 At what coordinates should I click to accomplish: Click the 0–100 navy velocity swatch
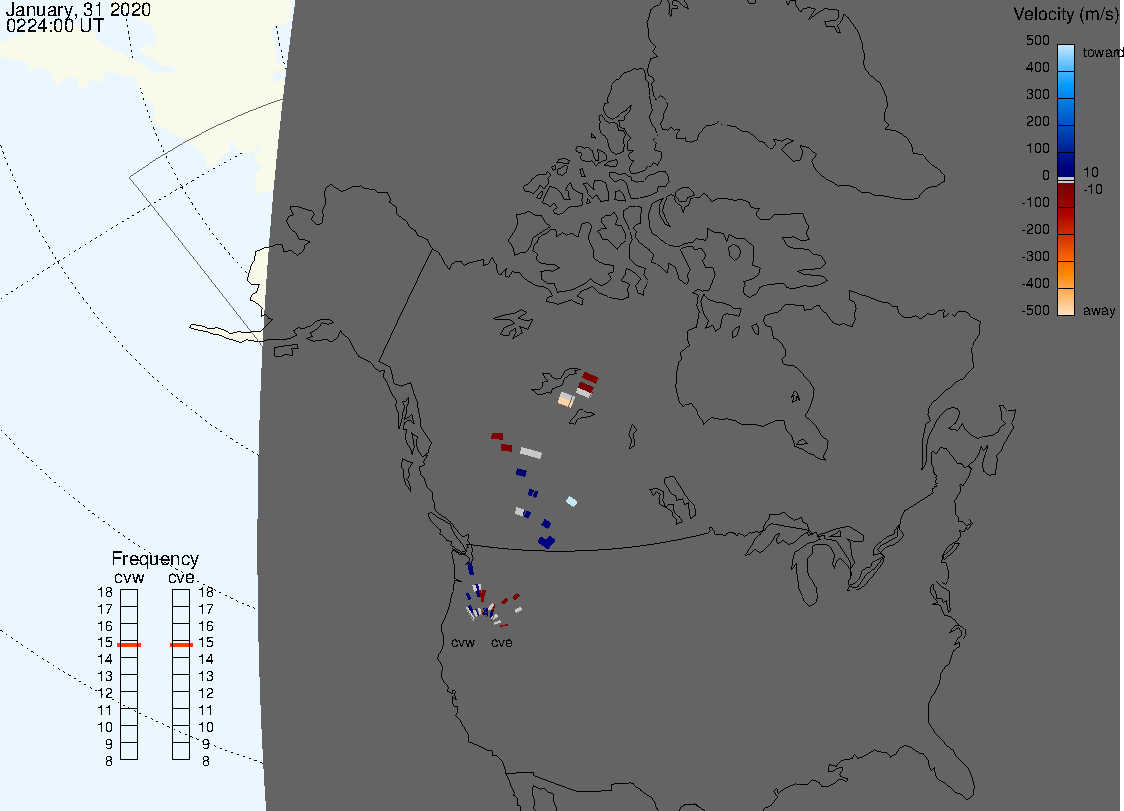[x=1065, y=163]
